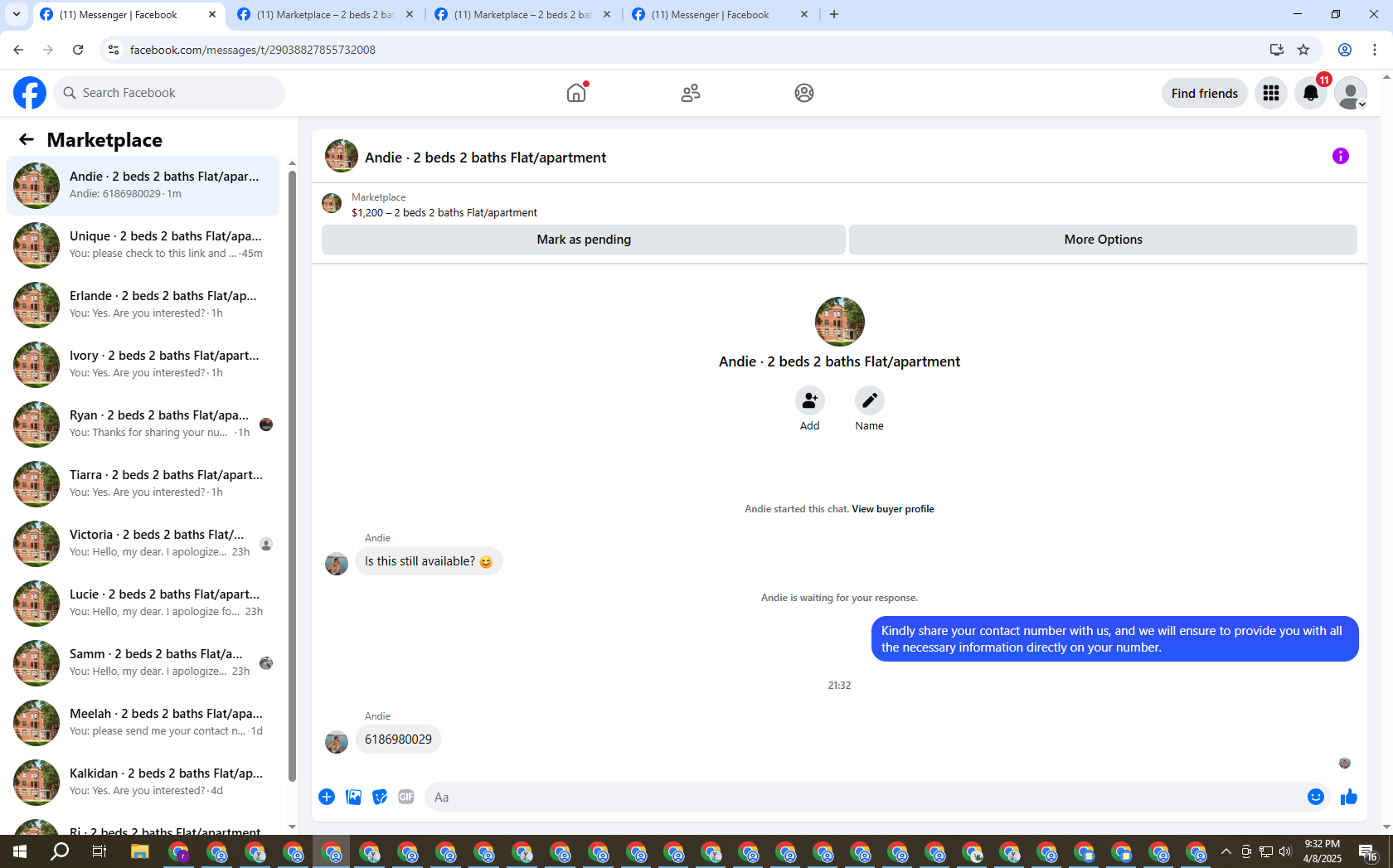
Task: Click the Facebook logo
Action: point(30,93)
